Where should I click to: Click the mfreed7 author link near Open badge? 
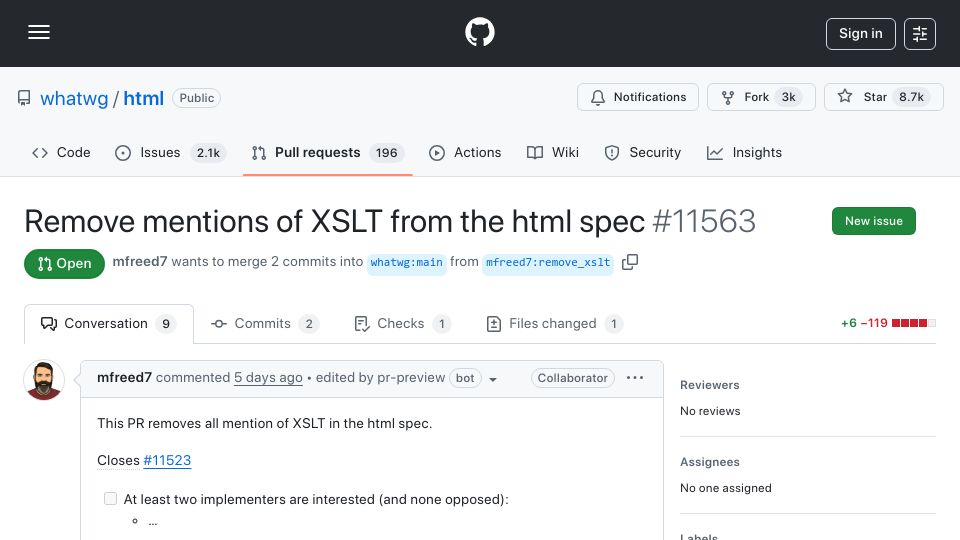click(140, 261)
